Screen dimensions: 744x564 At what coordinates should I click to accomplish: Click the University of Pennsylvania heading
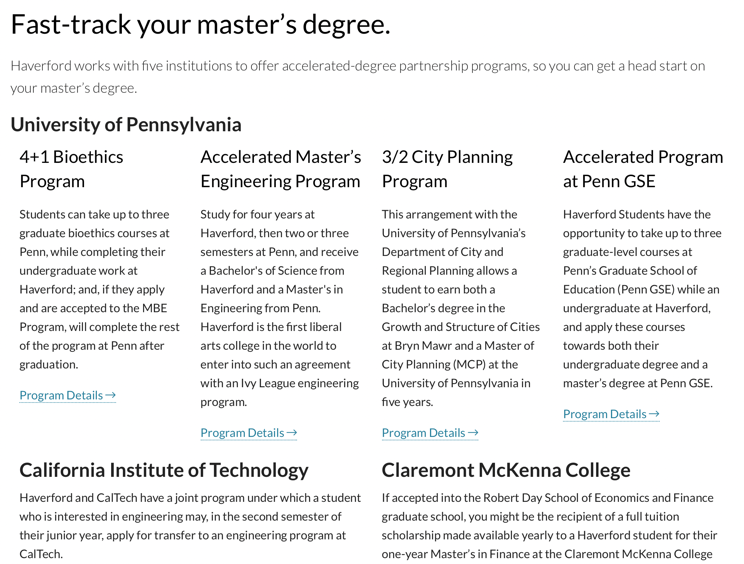tap(126, 124)
